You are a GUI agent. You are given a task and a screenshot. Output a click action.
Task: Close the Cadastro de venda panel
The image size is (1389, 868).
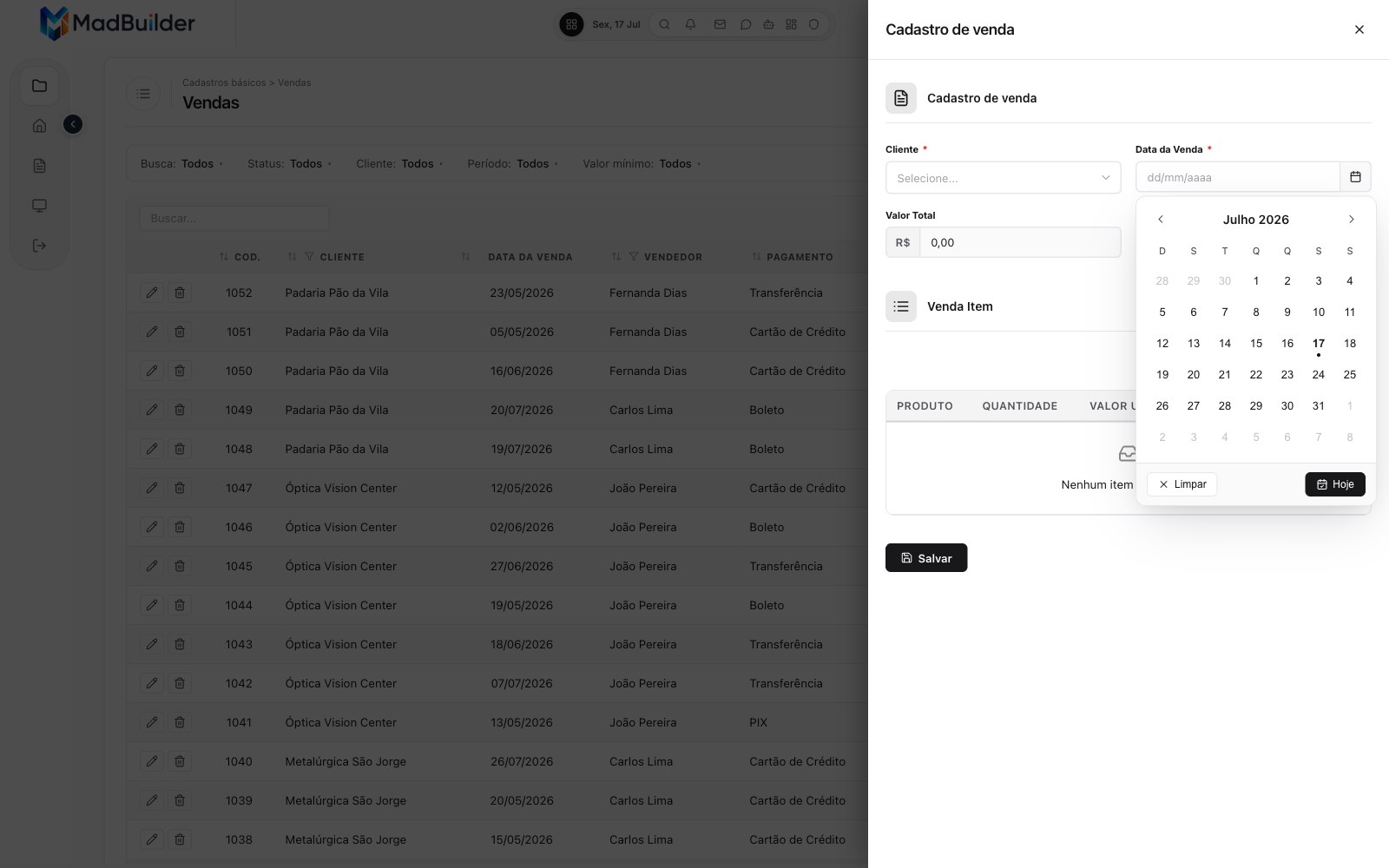(x=1359, y=30)
